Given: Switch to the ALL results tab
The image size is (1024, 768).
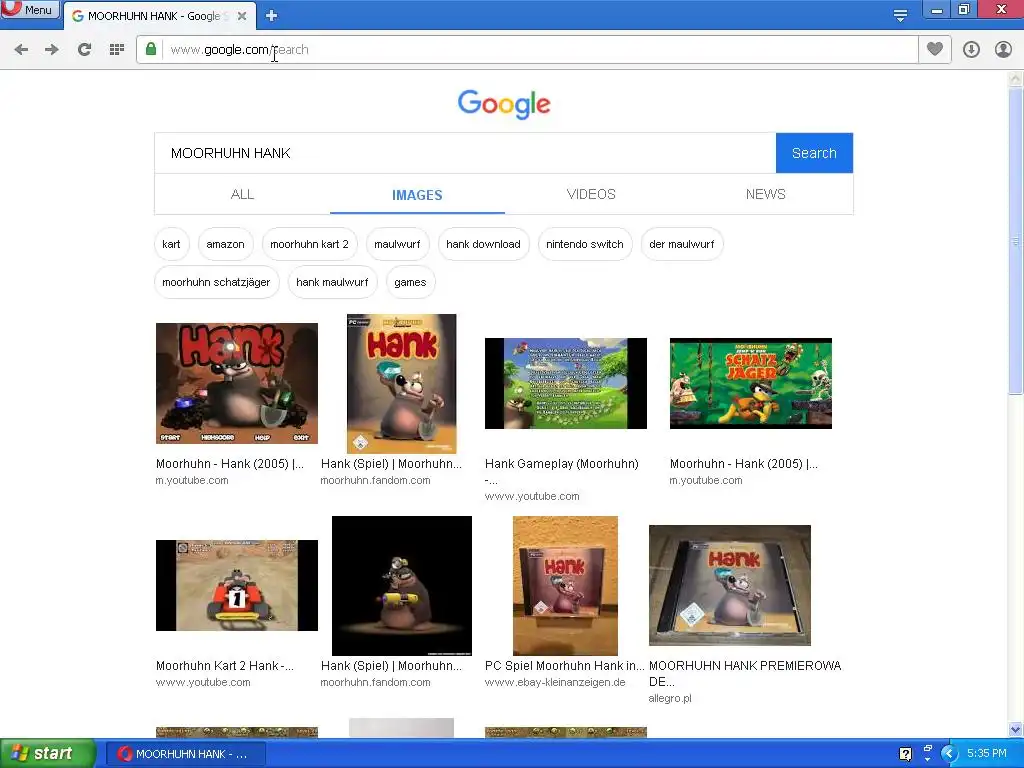Looking at the screenshot, I should click(x=242, y=195).
